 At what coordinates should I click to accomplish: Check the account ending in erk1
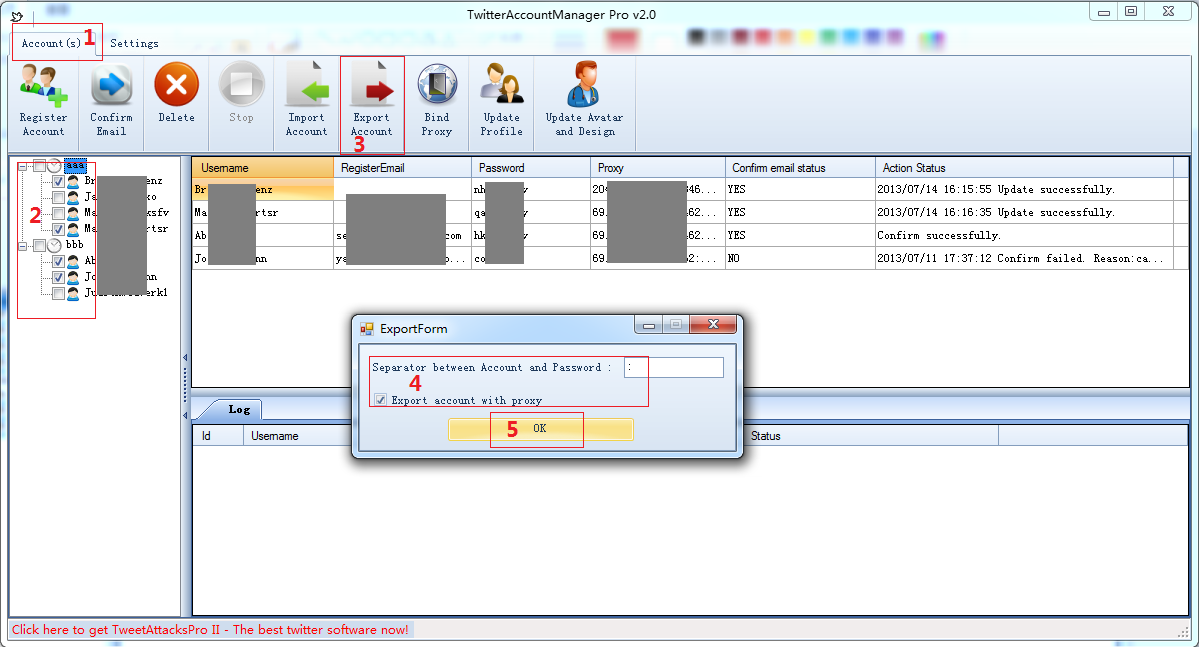(58, 293)
